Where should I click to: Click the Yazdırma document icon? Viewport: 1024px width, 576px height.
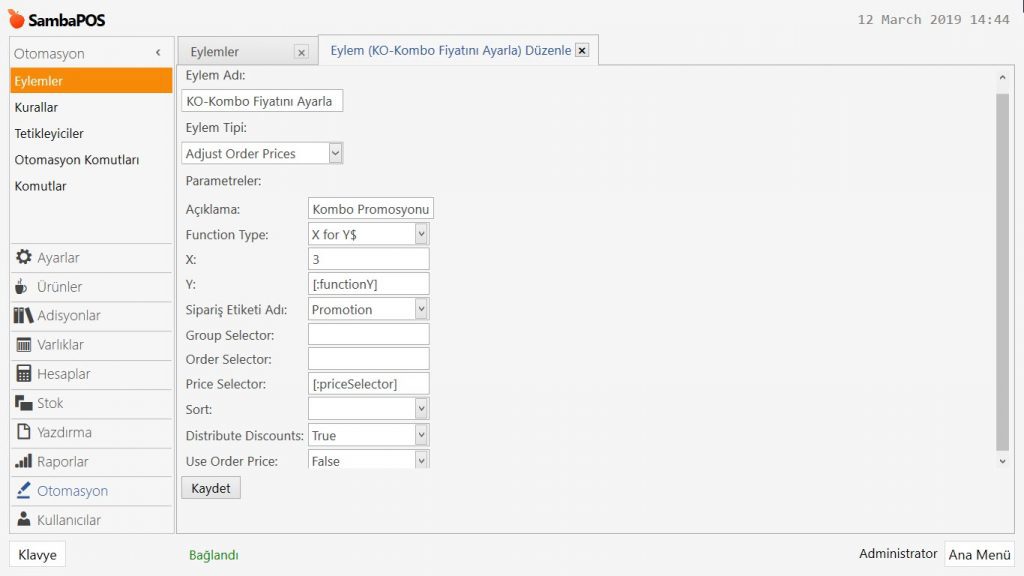[x=24, y=432]
